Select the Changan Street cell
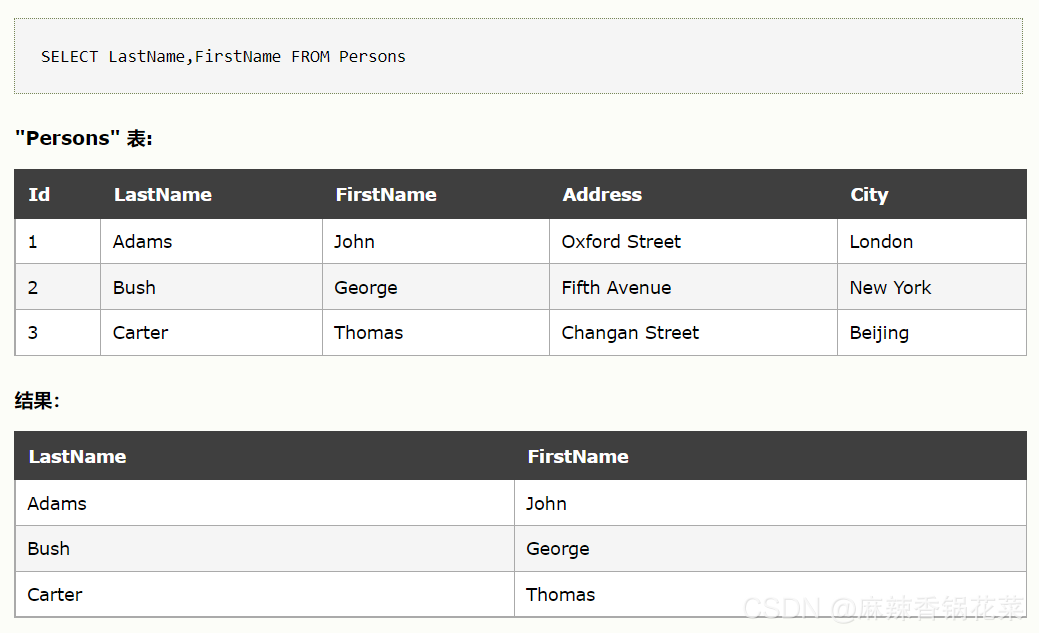This screenshot has height=633, width=1039. pos(693,333)
